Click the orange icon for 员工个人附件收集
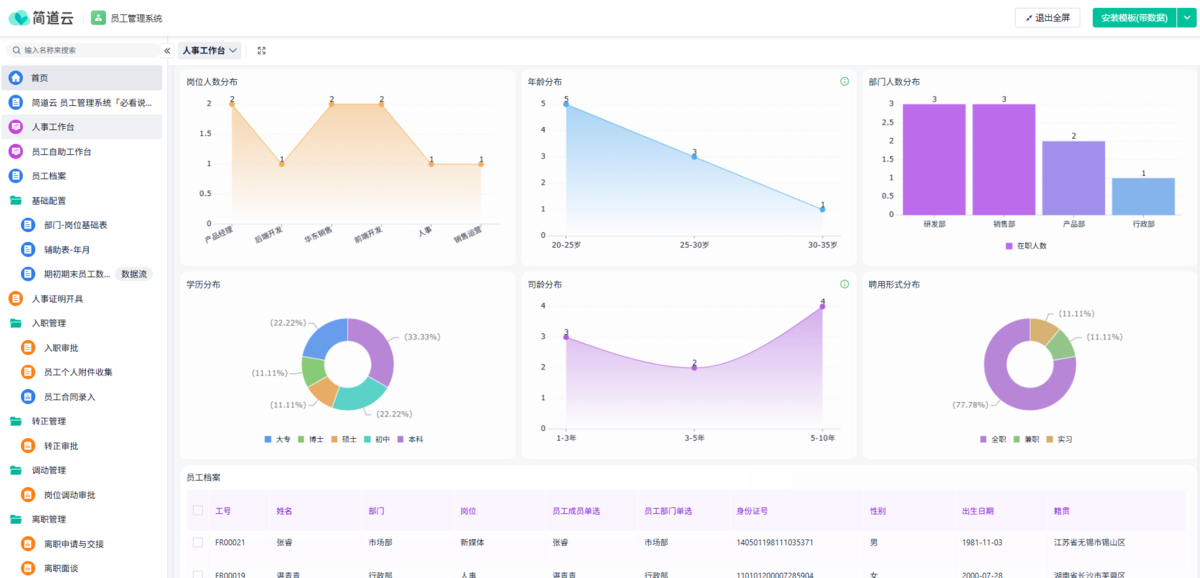This screenshot has width=1200, height=578. (28, 372)
